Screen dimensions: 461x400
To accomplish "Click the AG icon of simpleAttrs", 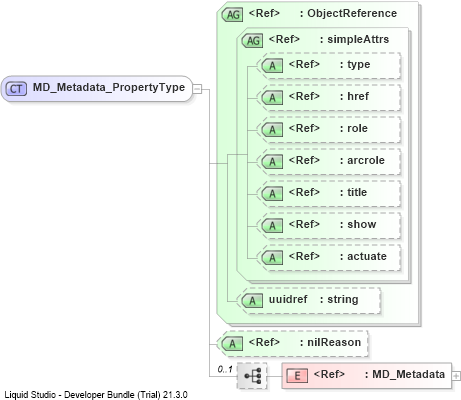I will (x=252, y=40).
